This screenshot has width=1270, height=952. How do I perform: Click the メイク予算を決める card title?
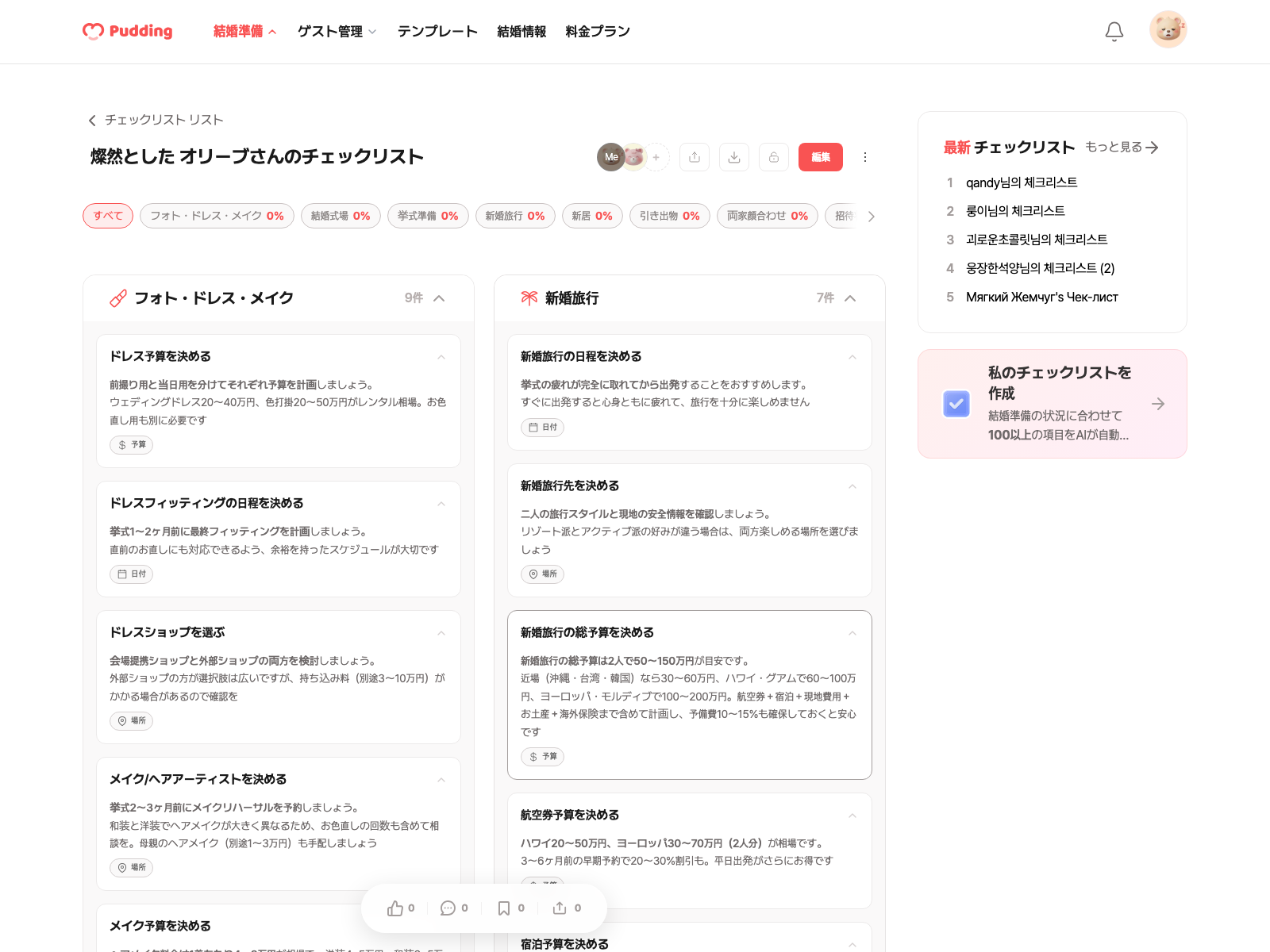[160, 926]
